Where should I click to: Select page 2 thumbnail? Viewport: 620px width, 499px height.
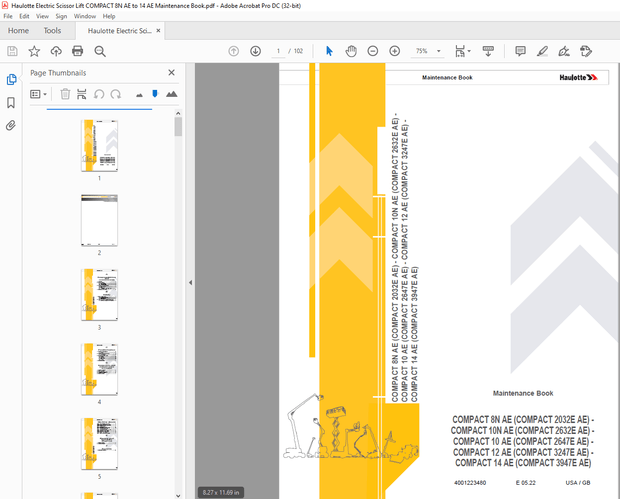[x=99, y=220]
